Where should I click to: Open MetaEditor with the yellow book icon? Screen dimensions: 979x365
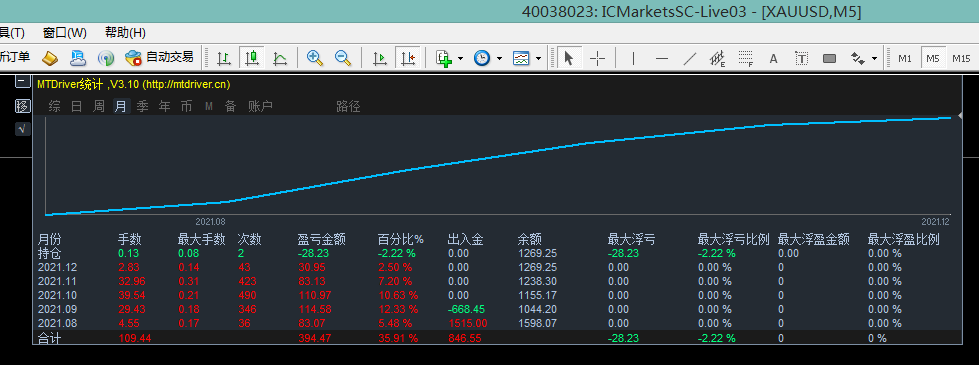tap(50, 58)
